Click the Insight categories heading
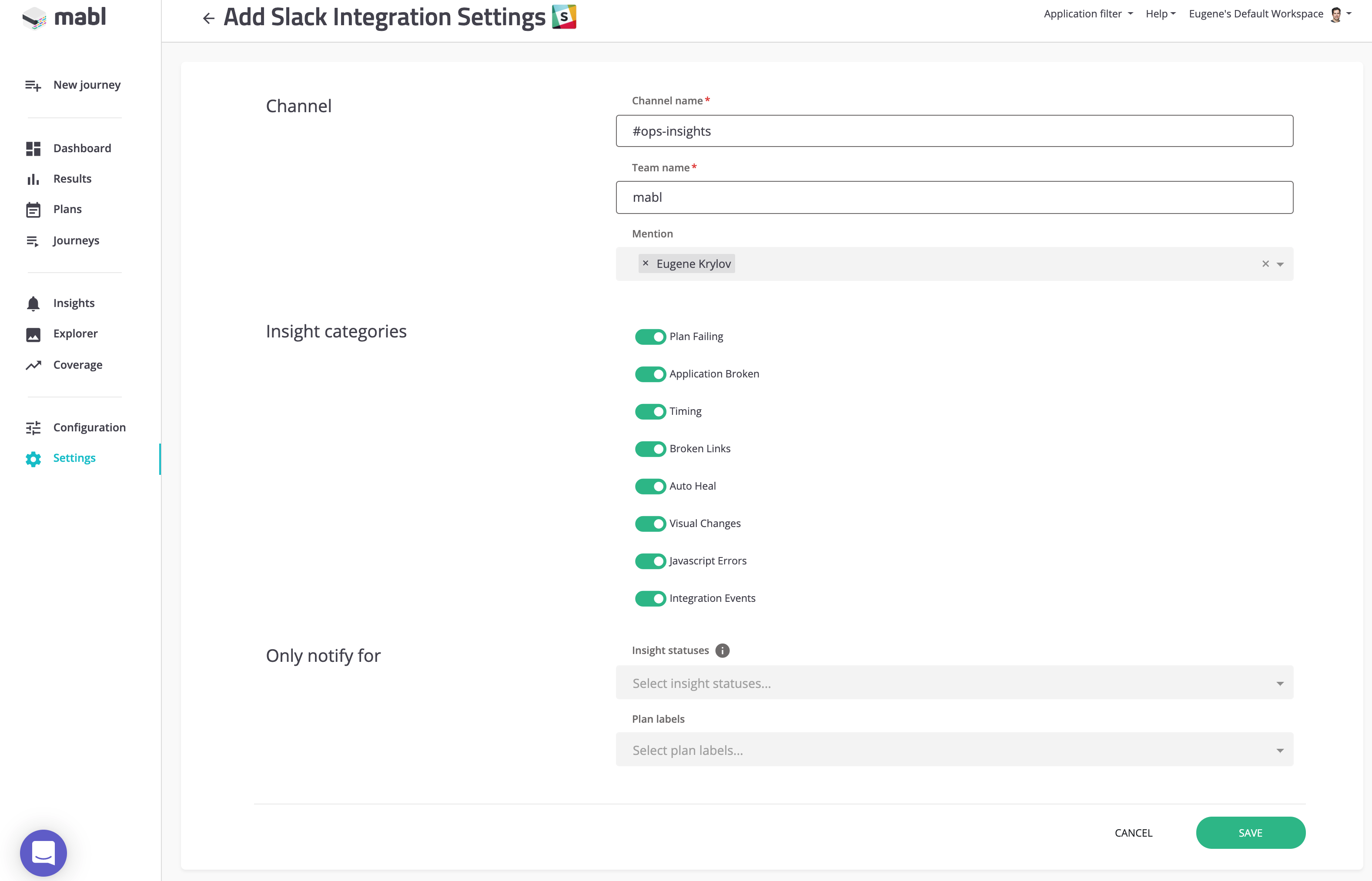The width and height of the screenshot is (1372, 881). [336, 331]
